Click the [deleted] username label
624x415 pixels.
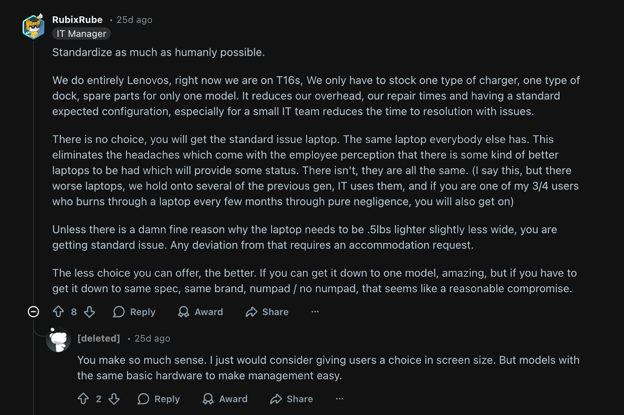(98, 339)
